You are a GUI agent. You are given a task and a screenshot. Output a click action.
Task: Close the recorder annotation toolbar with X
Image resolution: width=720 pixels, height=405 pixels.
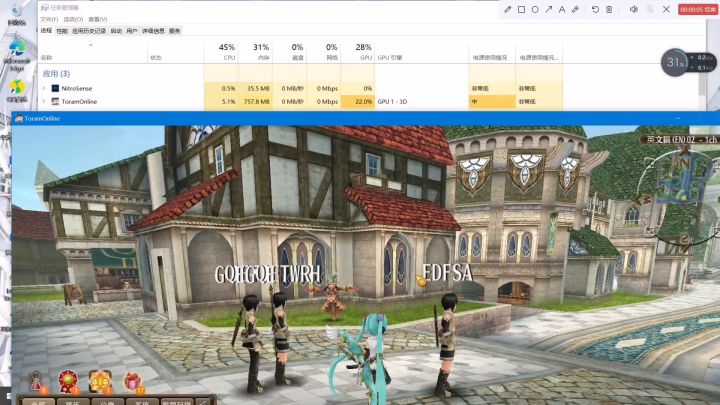point(666,9)
